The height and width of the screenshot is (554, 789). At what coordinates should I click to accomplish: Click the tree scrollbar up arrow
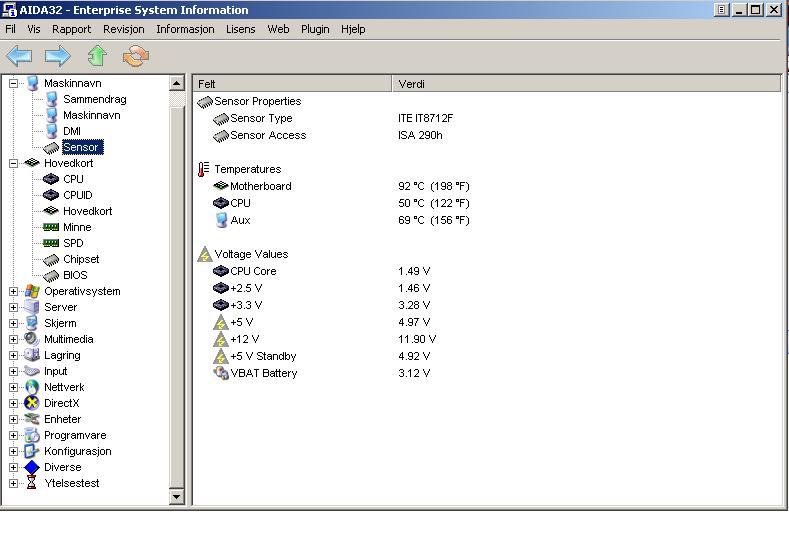click(x=177, y=83)
